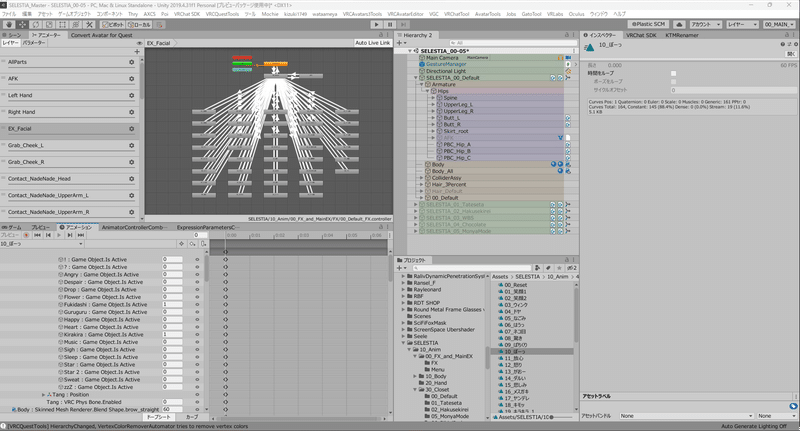800x431 pixels.
Task: Collapse SELESTIA_00-05 scene in Hierarchy
Action: (410, 51)
